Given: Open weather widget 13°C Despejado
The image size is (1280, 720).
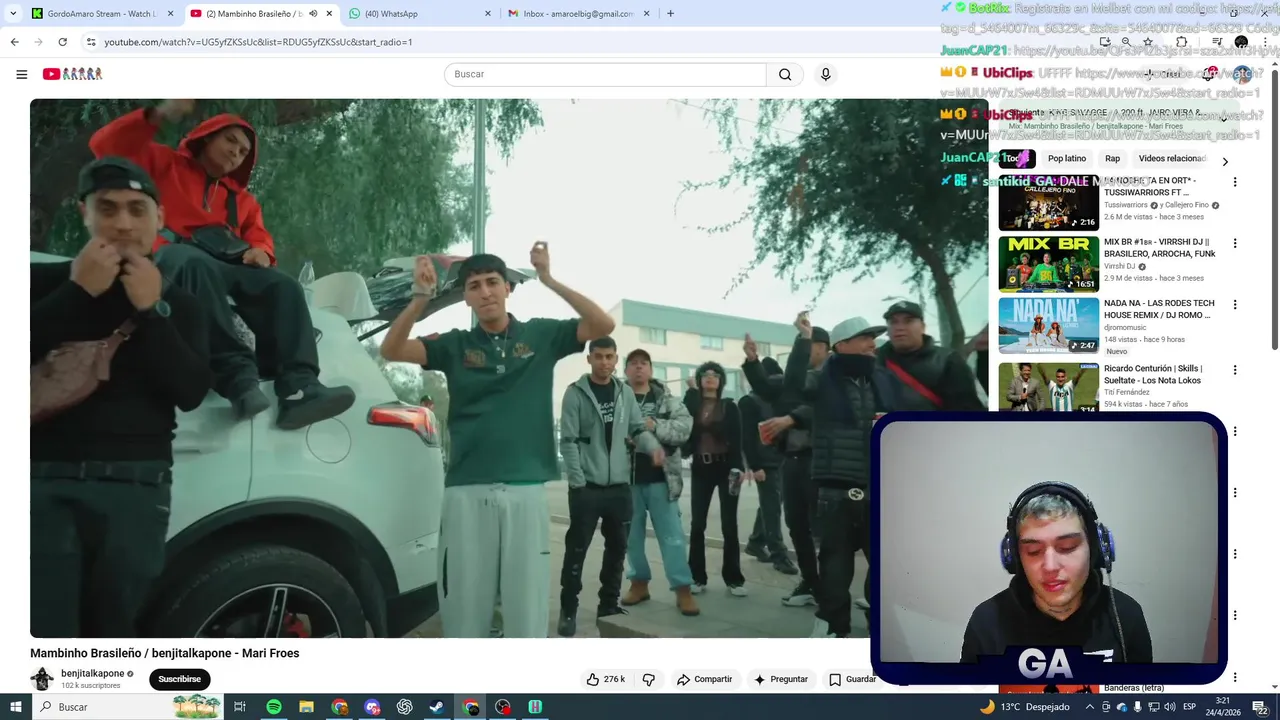Looking at the screenshot, I should coord(1024,707).
